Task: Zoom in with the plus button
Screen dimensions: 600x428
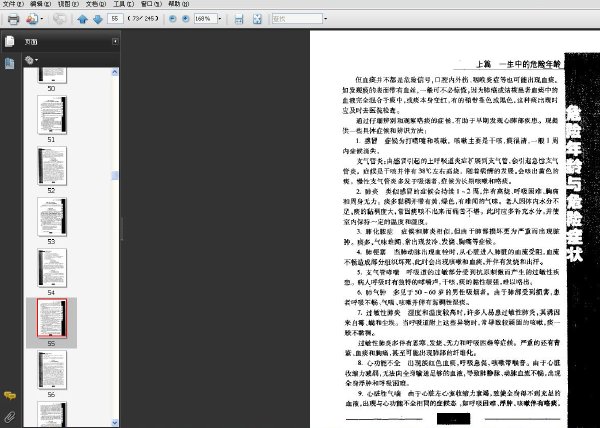Action: [186, 18]
